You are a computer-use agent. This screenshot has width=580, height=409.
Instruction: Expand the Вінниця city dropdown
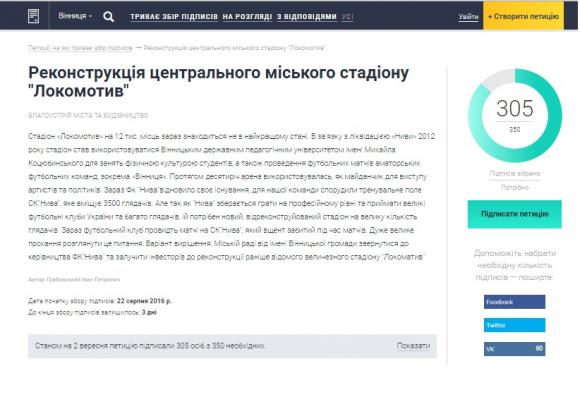(75, 16)
